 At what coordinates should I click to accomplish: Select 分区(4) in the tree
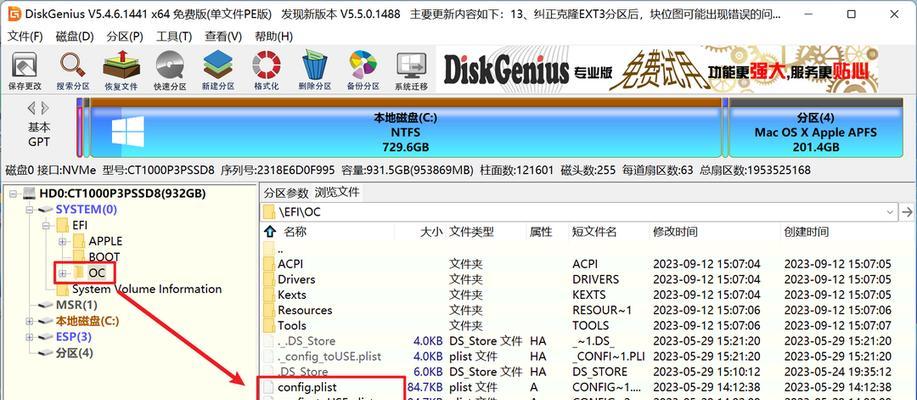coord(74,353)
